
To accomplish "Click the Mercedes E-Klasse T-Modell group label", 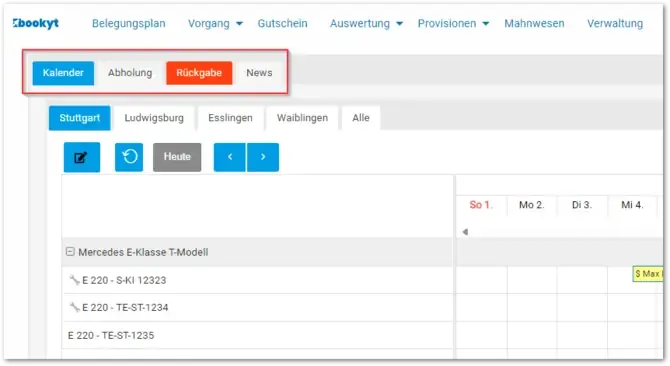I will (x=143, y=252).
